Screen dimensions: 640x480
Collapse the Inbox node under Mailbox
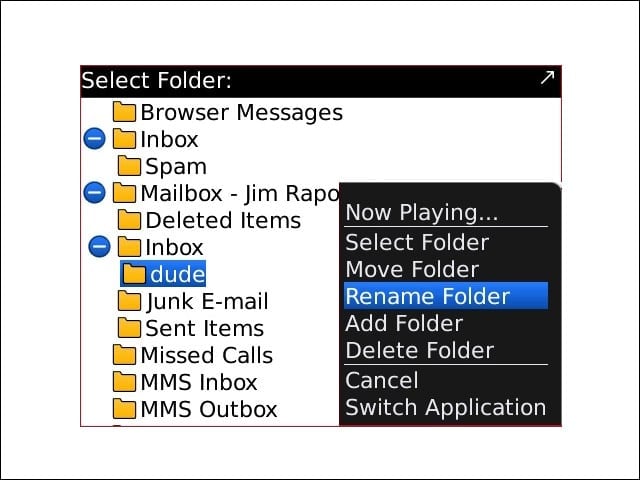pyautogui.click(x=99, y=246)
